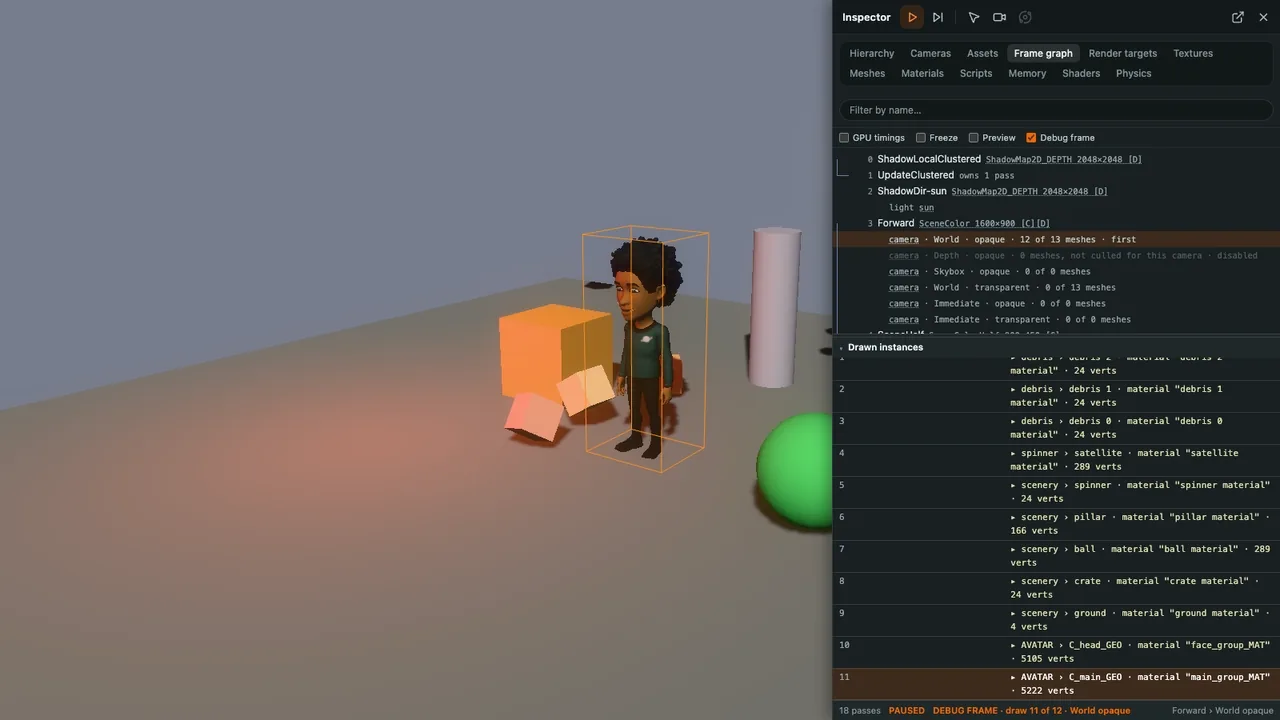
Task: Toggle the Freeze checkbox
Action: [921, 138]
